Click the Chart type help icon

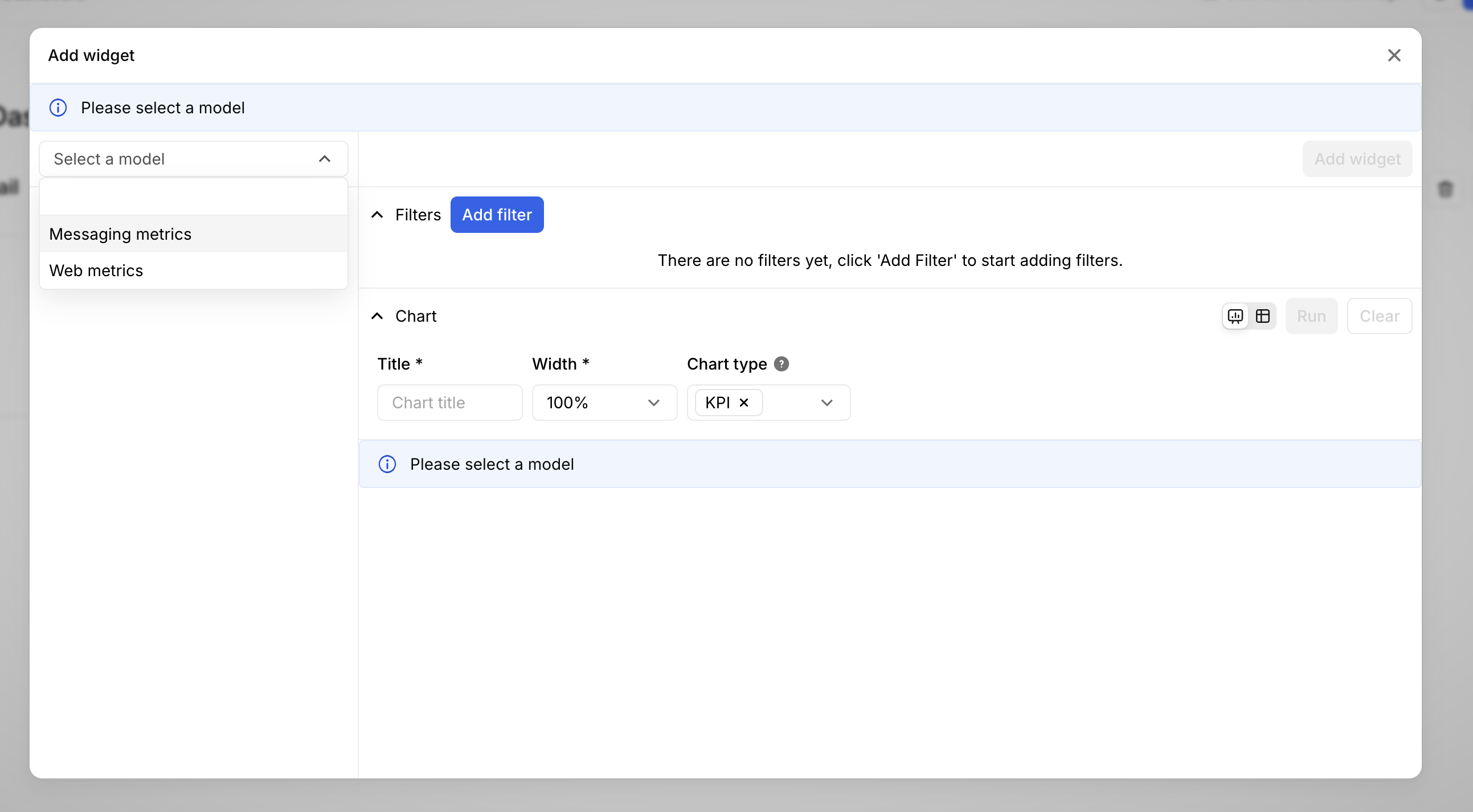point(781,364)
